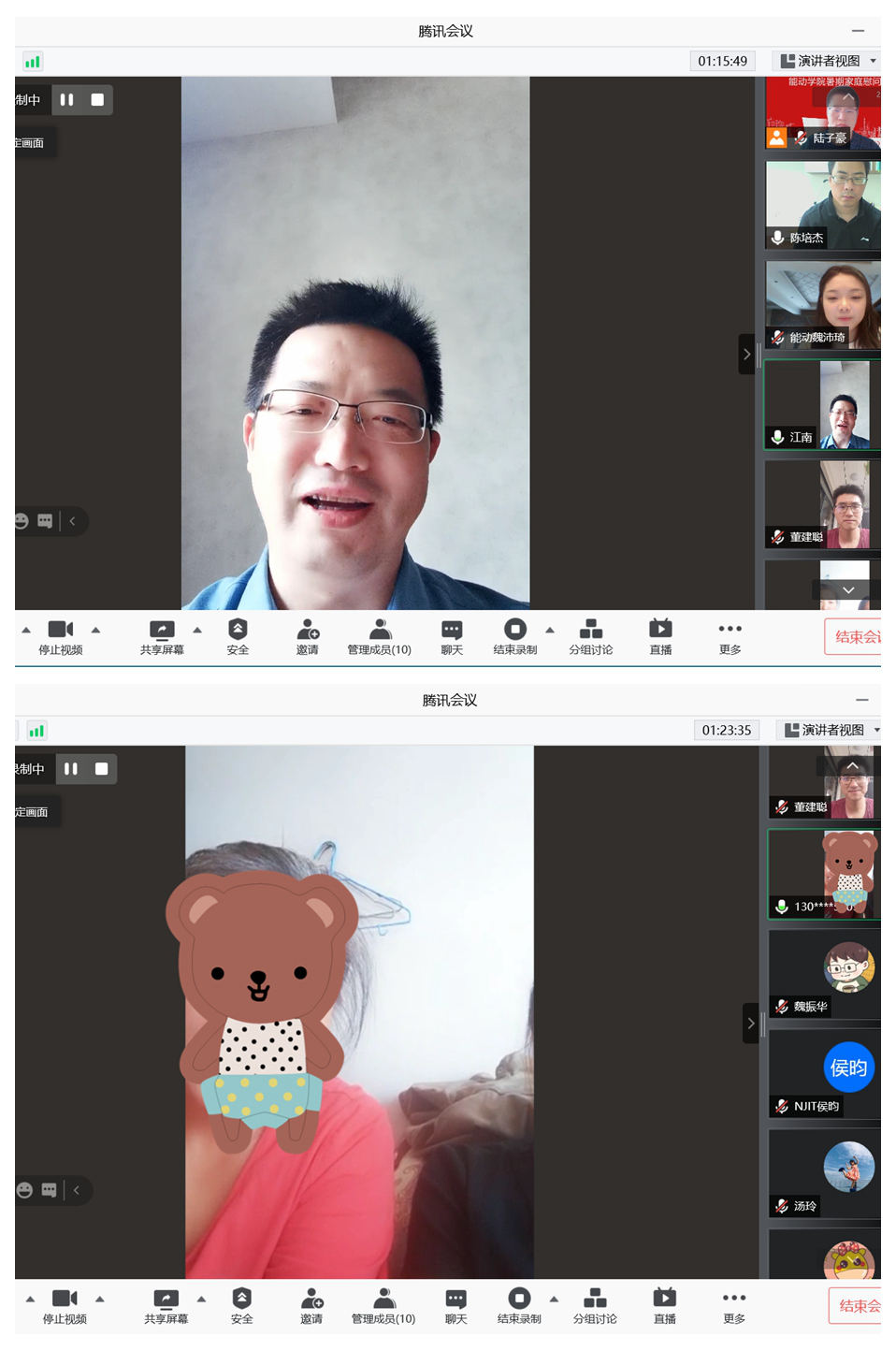Click End Recording in the lower window toolbar
896x1351 pixels.
[519, 1305]
